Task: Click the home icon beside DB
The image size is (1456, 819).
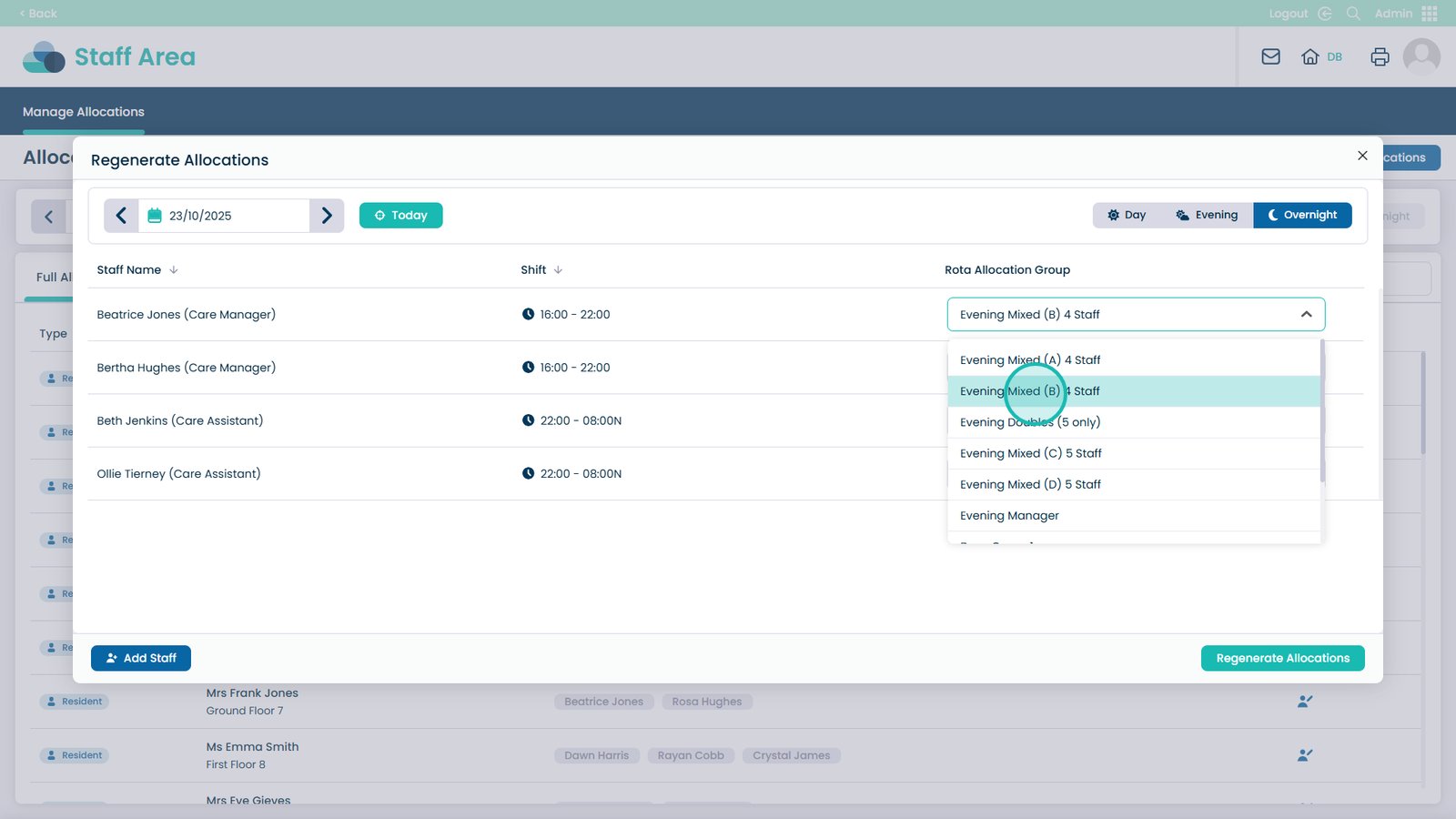Action: pos(1309,57)
